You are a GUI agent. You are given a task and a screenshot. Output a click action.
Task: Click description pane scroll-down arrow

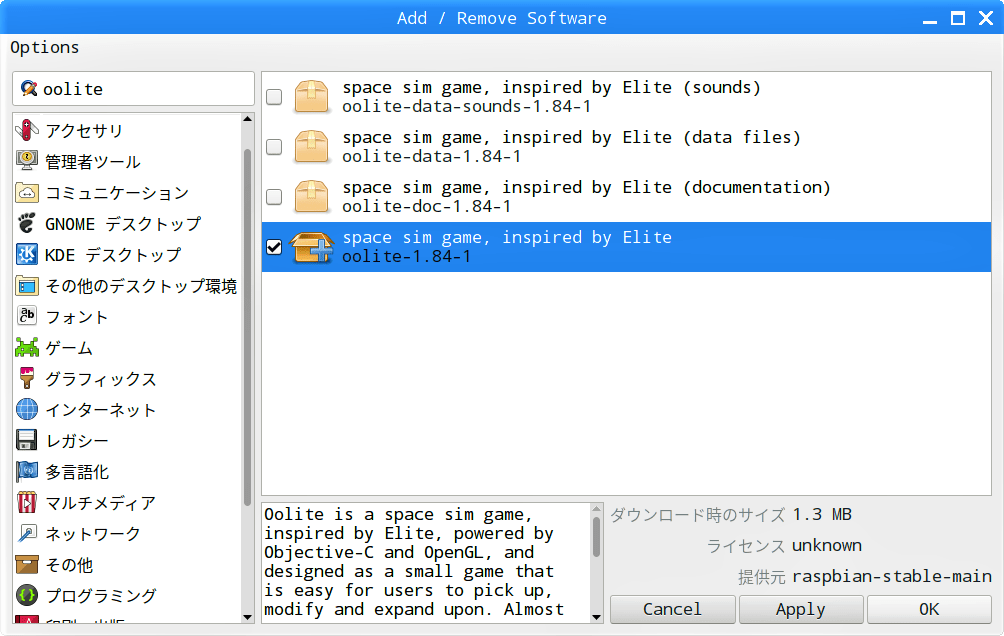click(596, 617)
